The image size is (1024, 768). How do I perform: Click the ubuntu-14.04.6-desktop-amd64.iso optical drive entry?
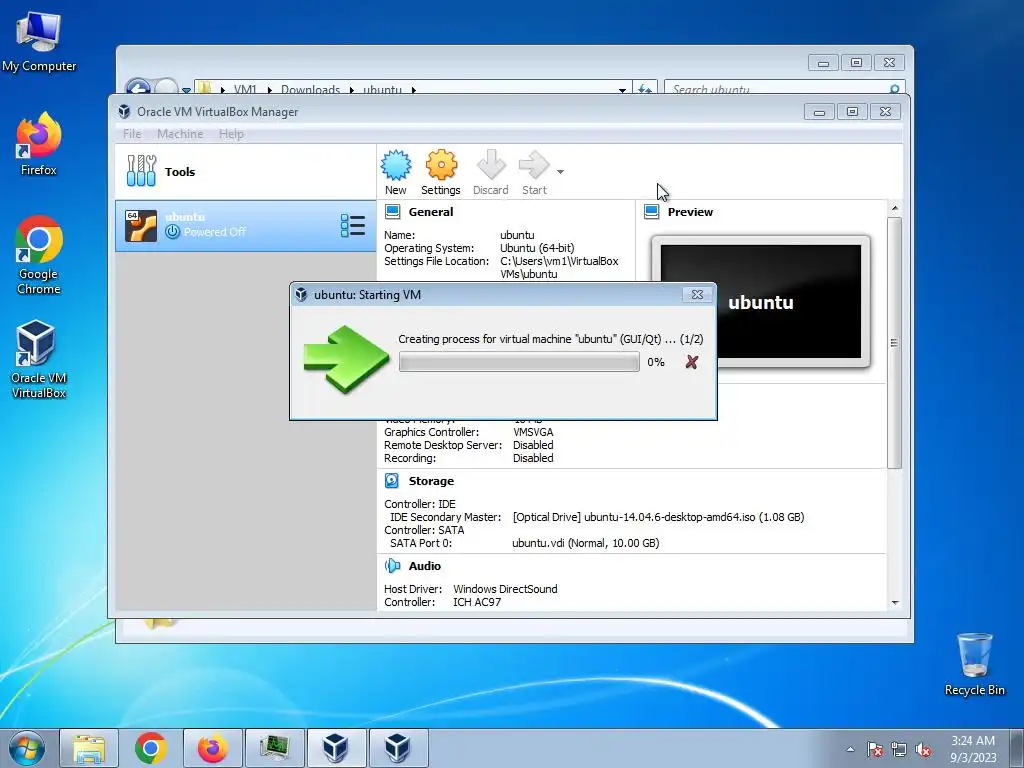coord(658,517)
